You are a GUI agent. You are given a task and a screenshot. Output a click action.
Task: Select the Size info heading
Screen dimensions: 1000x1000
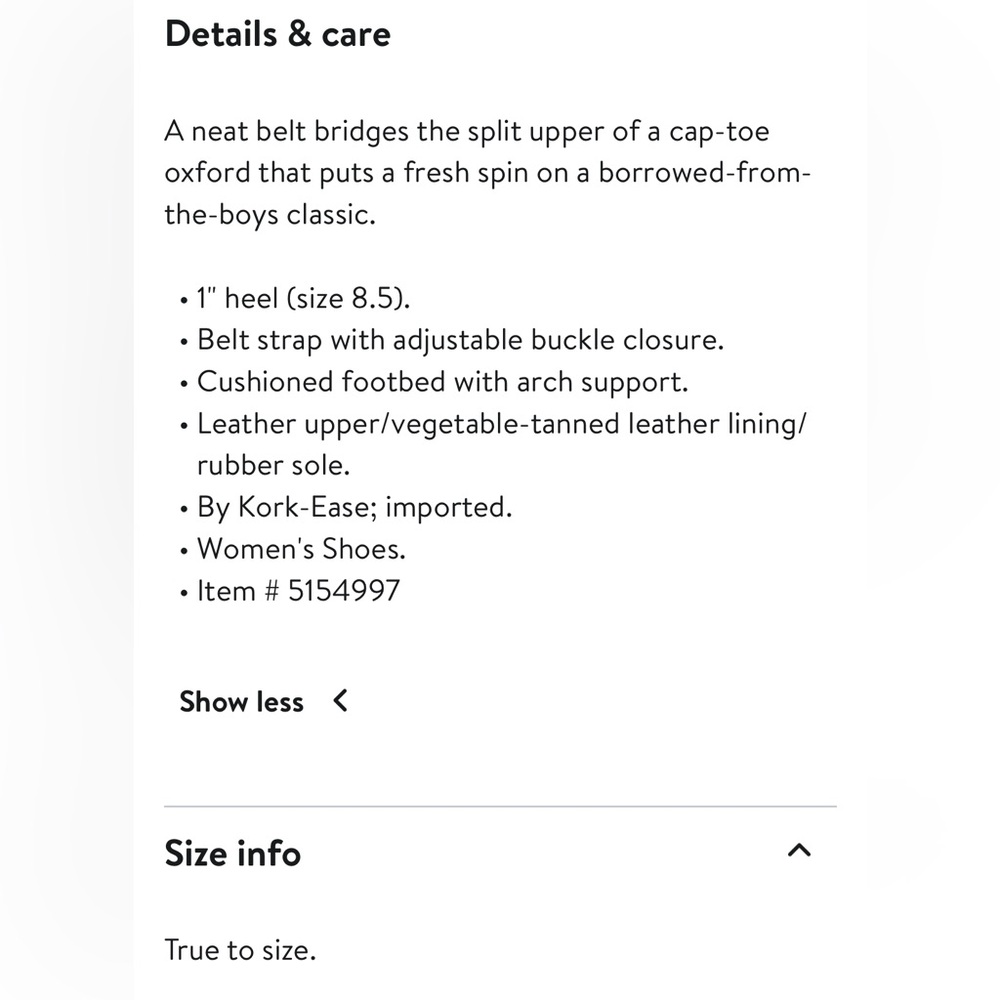coord(232,853)
